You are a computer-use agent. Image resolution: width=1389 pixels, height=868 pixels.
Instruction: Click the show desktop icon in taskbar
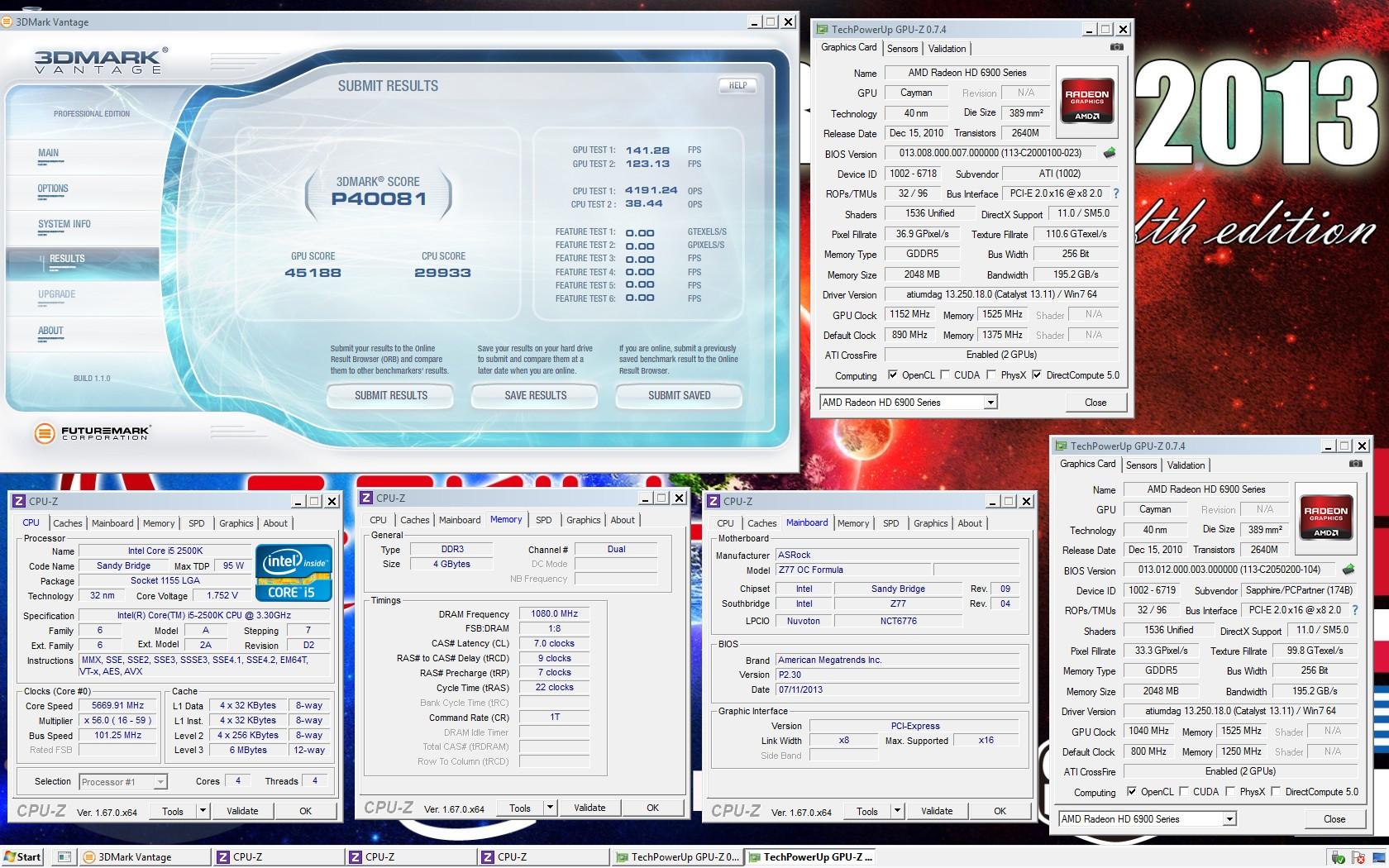(64, 856)
